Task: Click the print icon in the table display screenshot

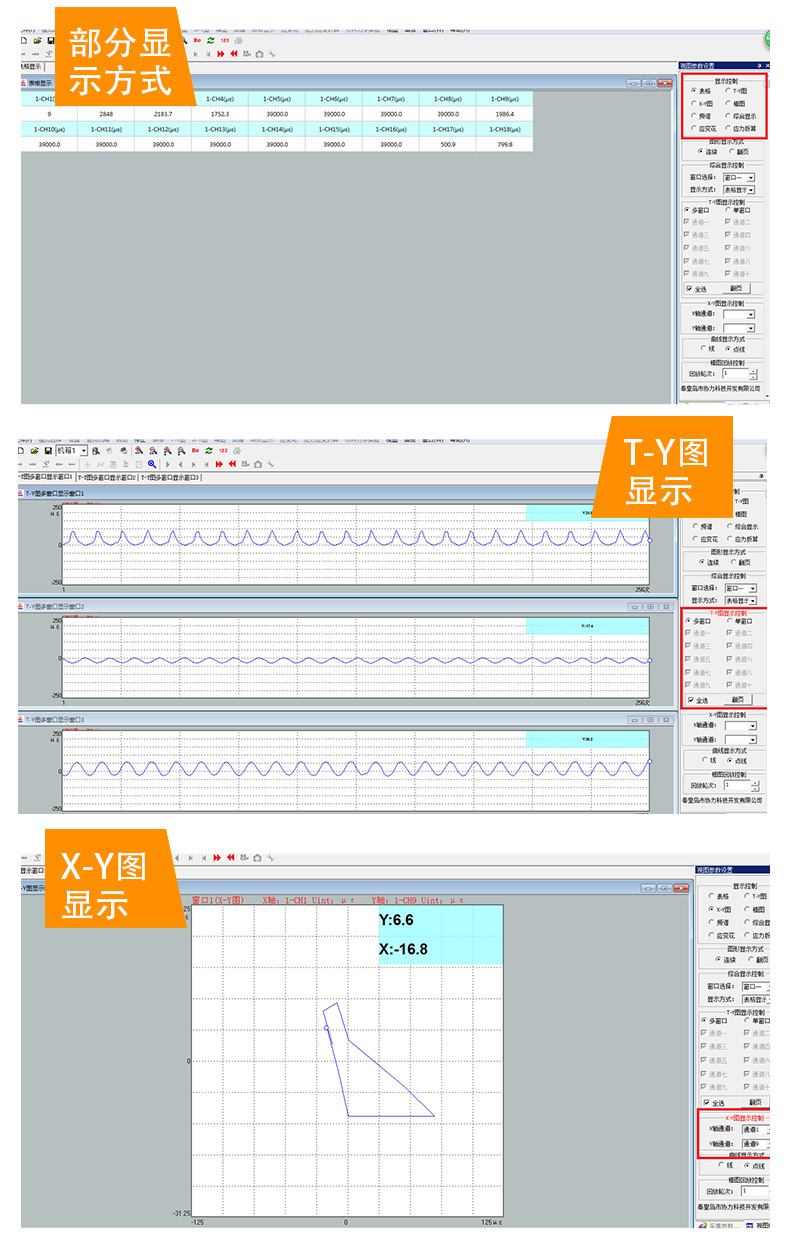Action: click(239, 41)
